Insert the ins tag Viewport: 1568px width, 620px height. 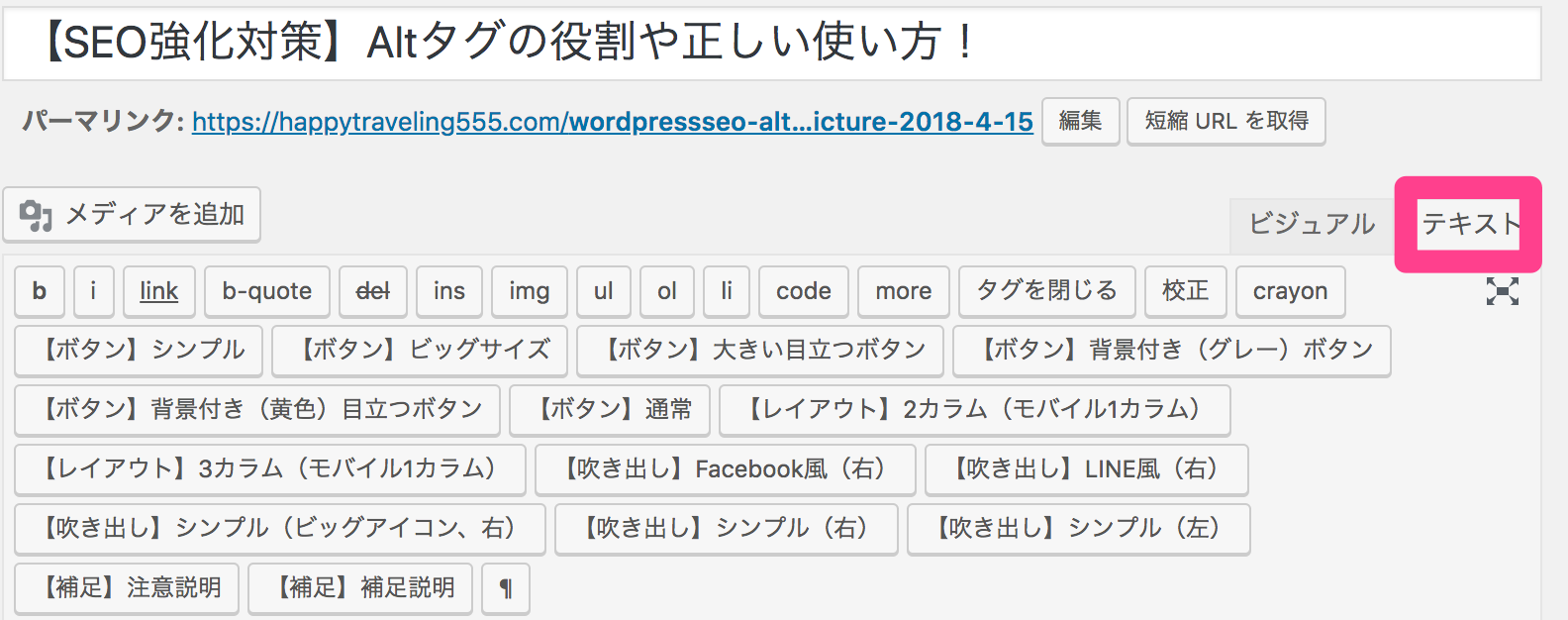[x=449, y=291]
